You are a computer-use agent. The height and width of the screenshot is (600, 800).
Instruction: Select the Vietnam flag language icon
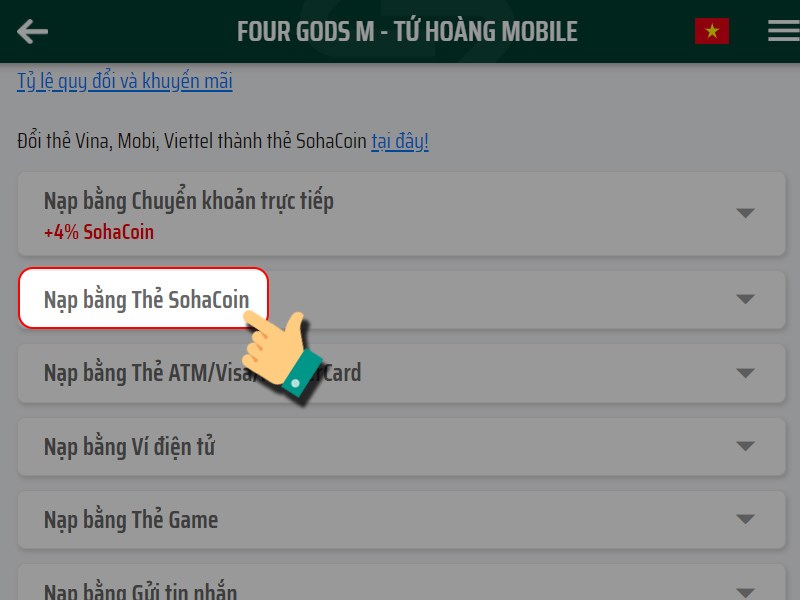coord(712,32)
